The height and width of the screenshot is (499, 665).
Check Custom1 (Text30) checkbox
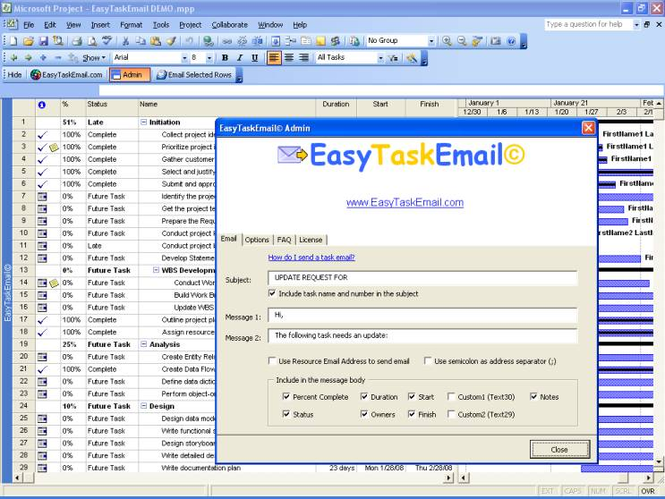[x=451, y=396]
